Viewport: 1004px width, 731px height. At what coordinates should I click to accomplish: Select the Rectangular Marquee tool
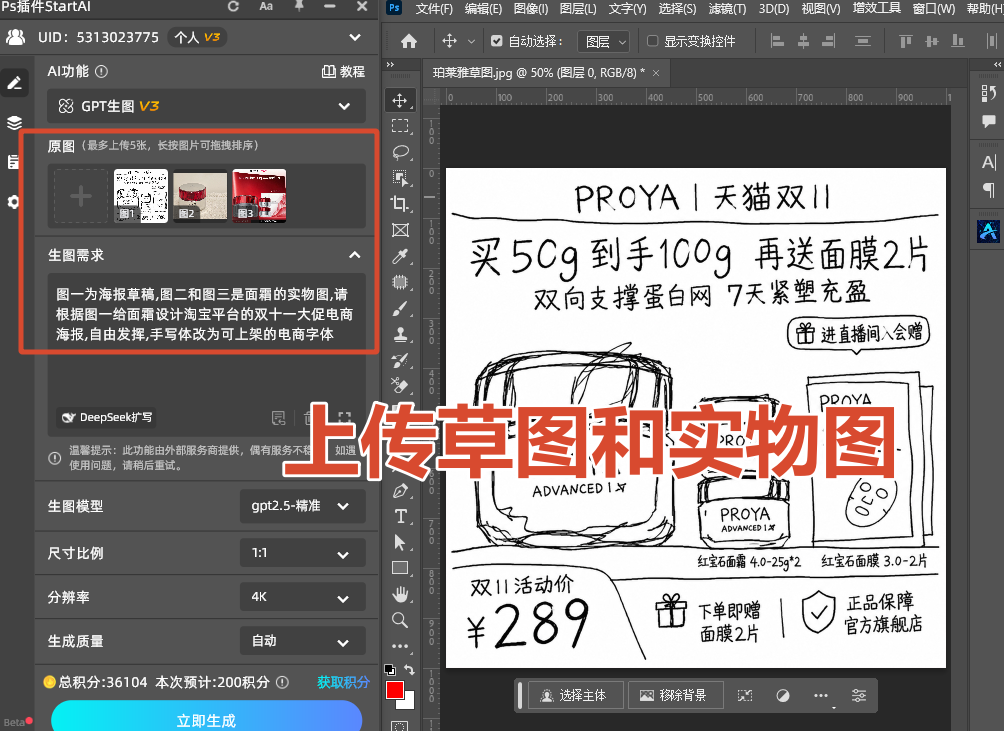pos(400,126)
